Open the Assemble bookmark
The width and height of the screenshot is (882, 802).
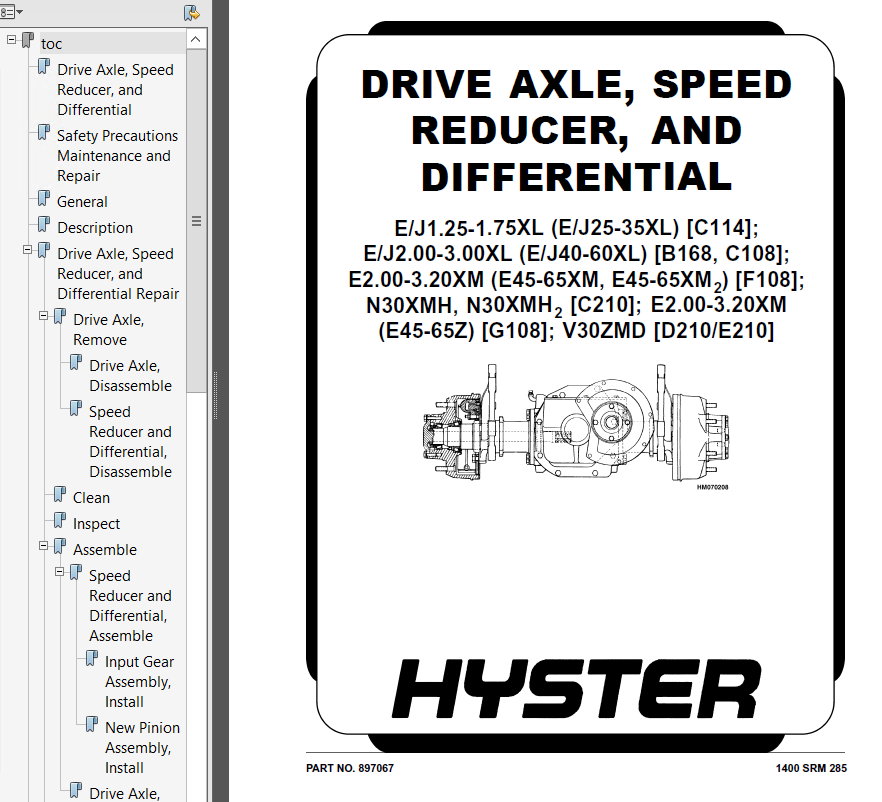[105, 549]
